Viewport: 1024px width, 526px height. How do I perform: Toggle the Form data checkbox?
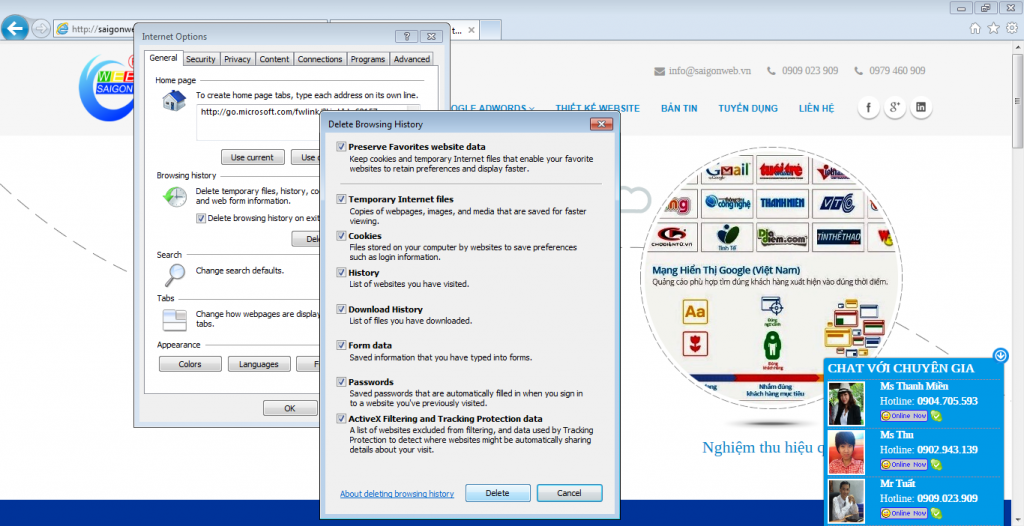point(341,345)
